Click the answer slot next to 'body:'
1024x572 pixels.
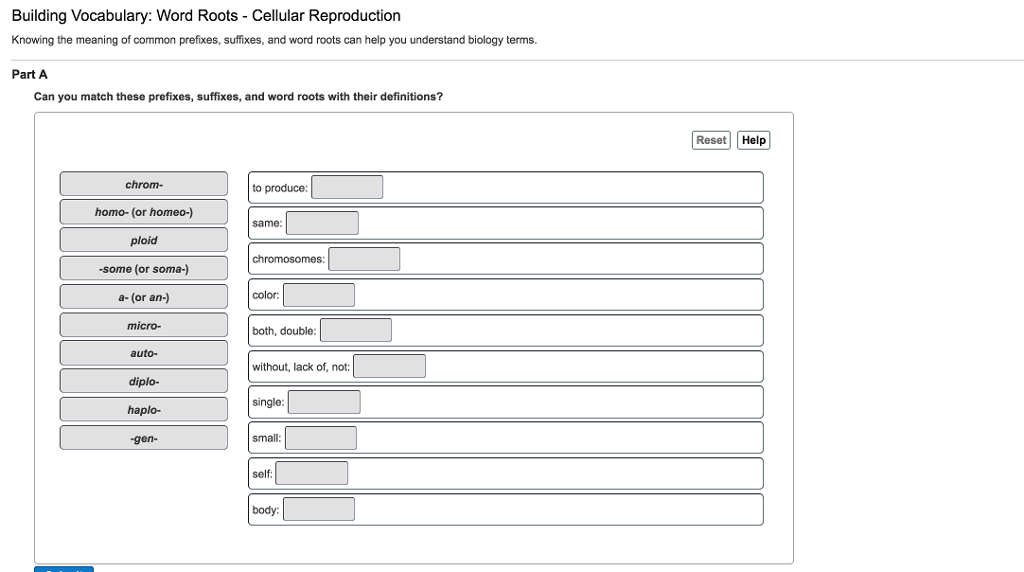tap(319, 509)
